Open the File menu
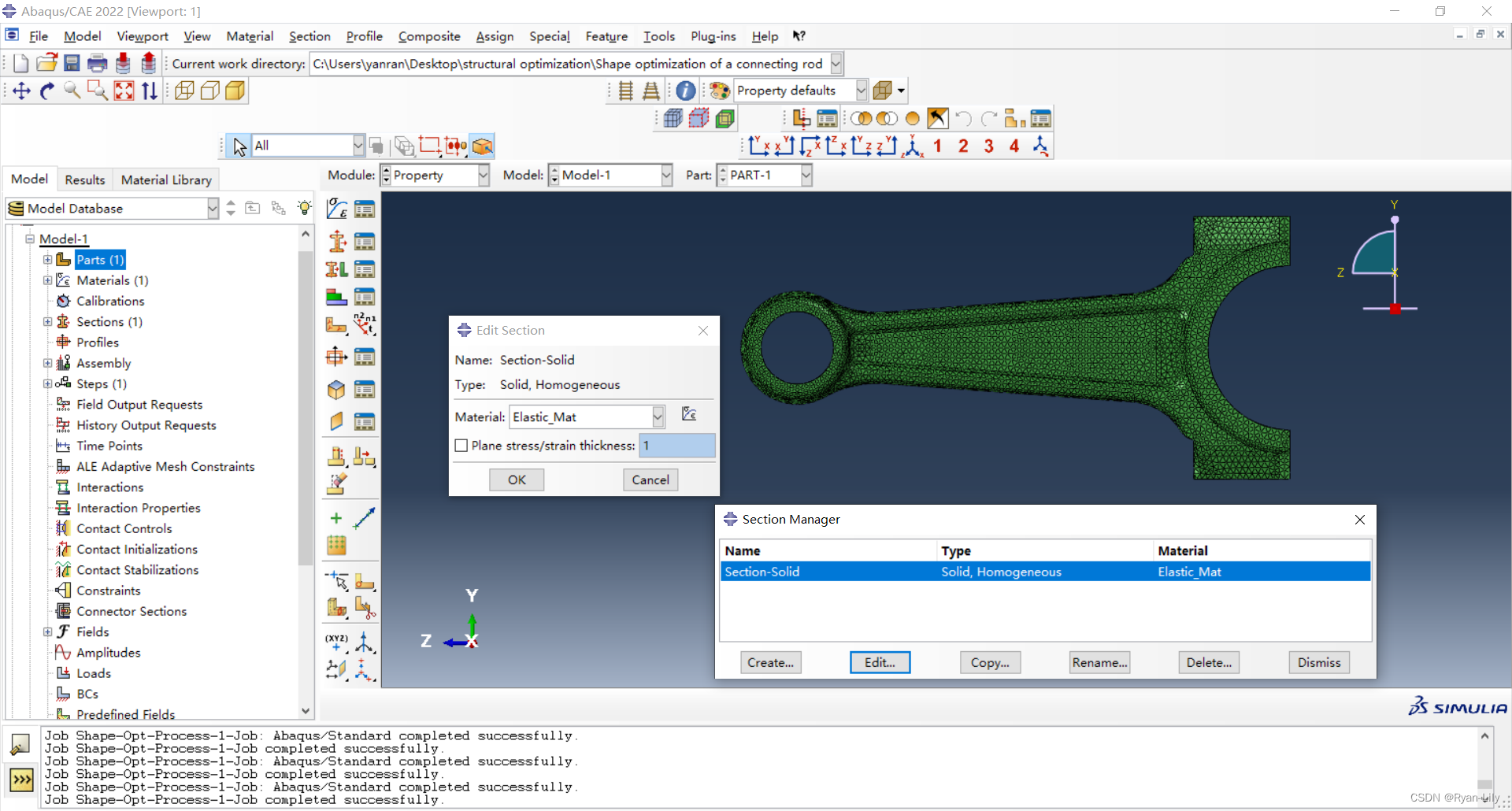 coord(39,36)
